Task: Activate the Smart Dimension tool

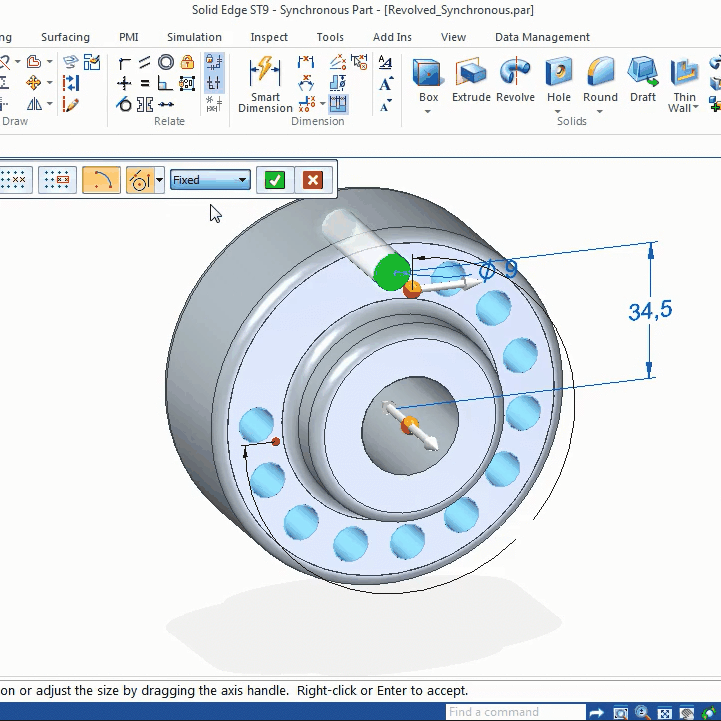Action: click(265, 85)
